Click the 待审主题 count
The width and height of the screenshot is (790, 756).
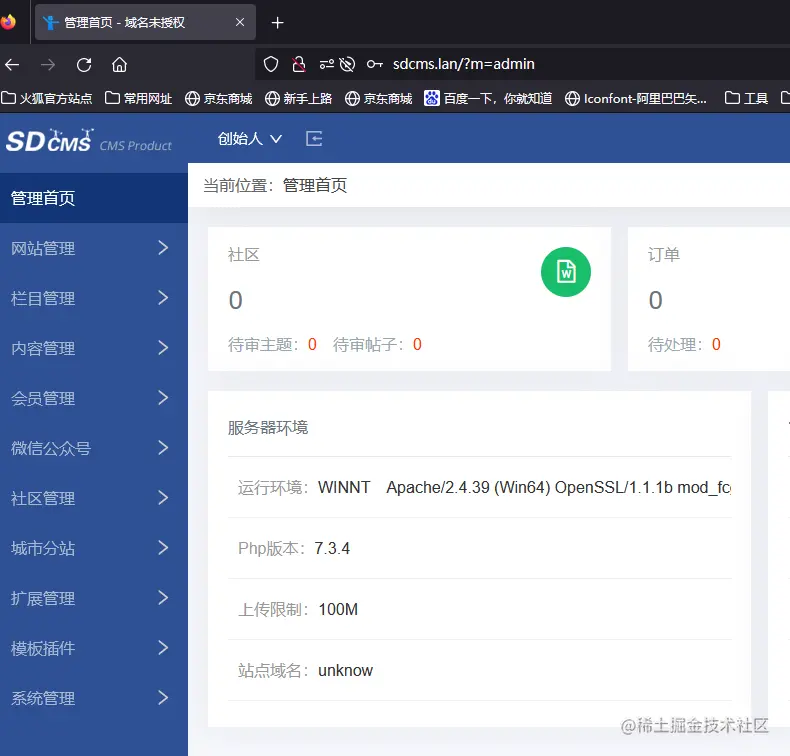pyautogui.click(x=312, y=344)
